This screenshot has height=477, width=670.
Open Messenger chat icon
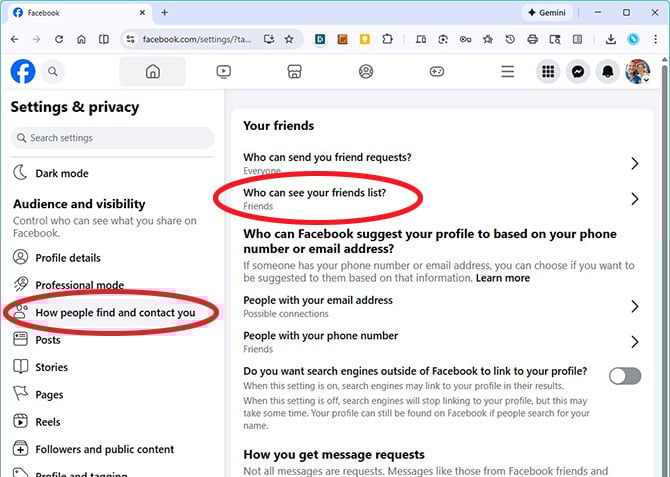tap(578, 71)
